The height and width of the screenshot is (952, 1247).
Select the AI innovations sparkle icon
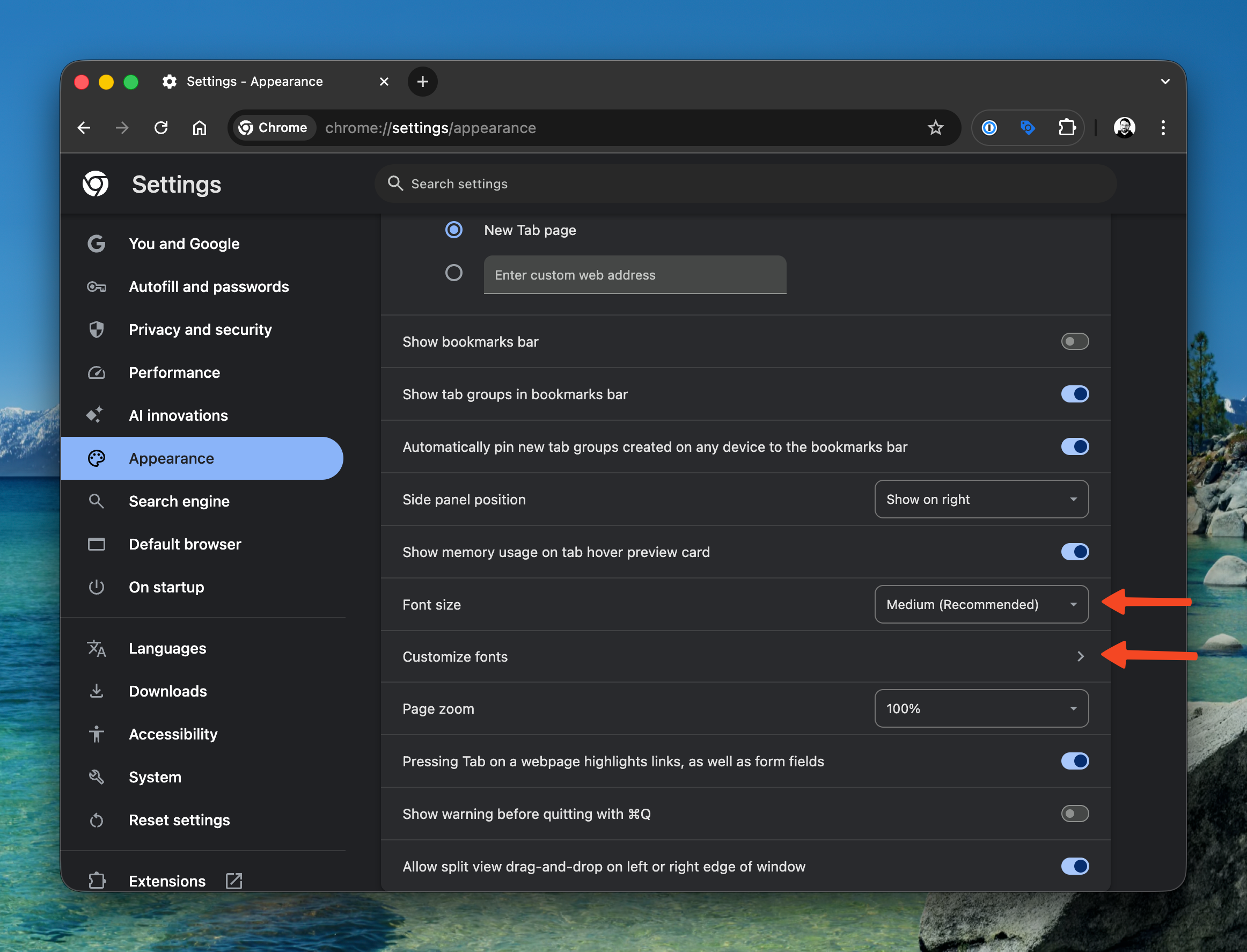(97, 415)
